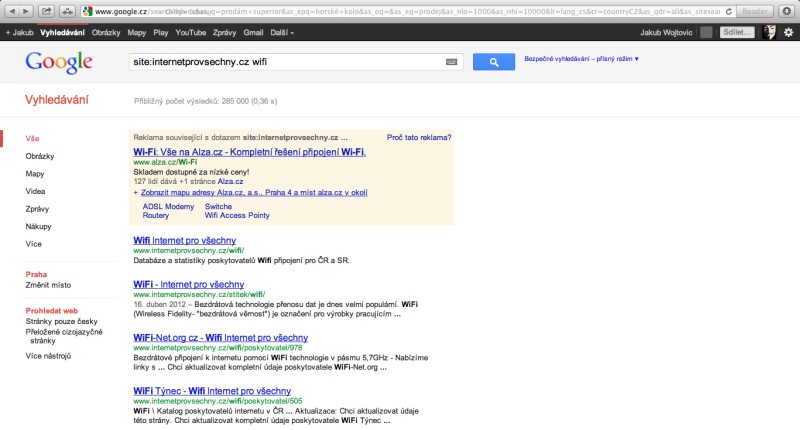Open the ADSL Modemy ad sitelink
Image resolution: width=800 pixels, height=430 pixels.
click(x=168, y=207)
